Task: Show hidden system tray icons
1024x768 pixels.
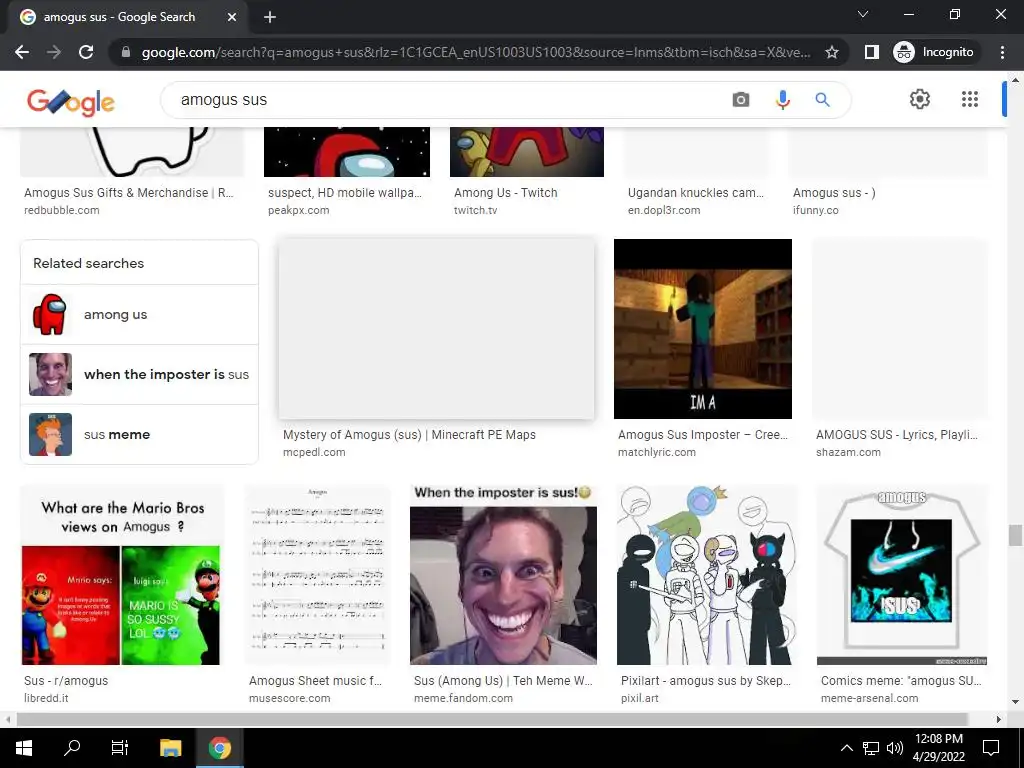Action: coord(846,748)
